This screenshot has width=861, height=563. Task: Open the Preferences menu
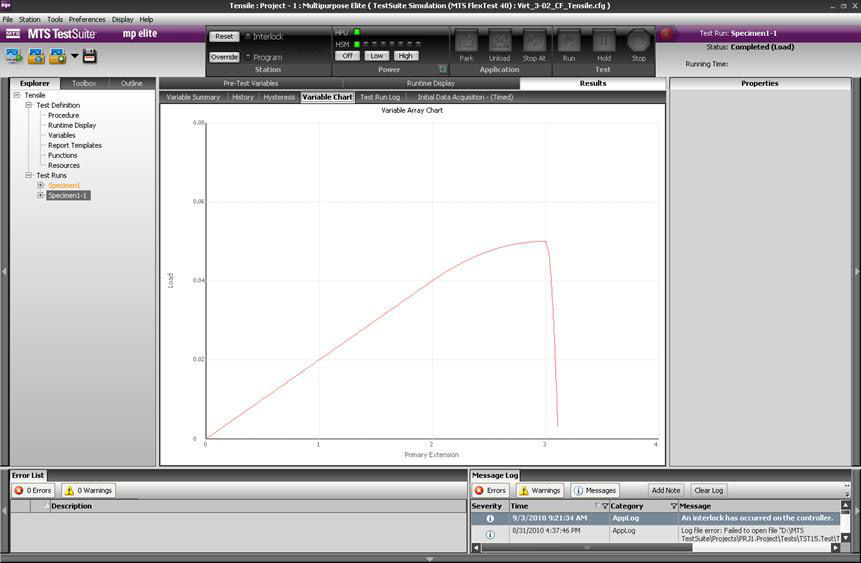(87, 19)
